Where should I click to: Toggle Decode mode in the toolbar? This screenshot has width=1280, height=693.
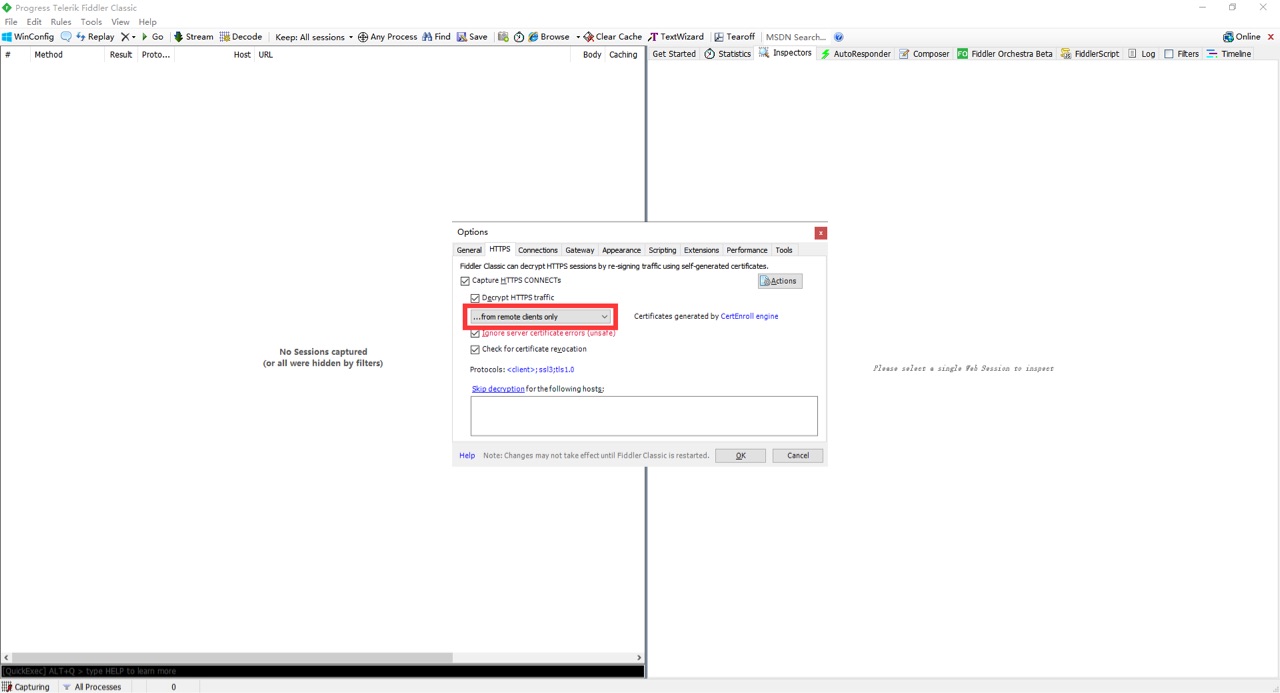click(240, 37)
